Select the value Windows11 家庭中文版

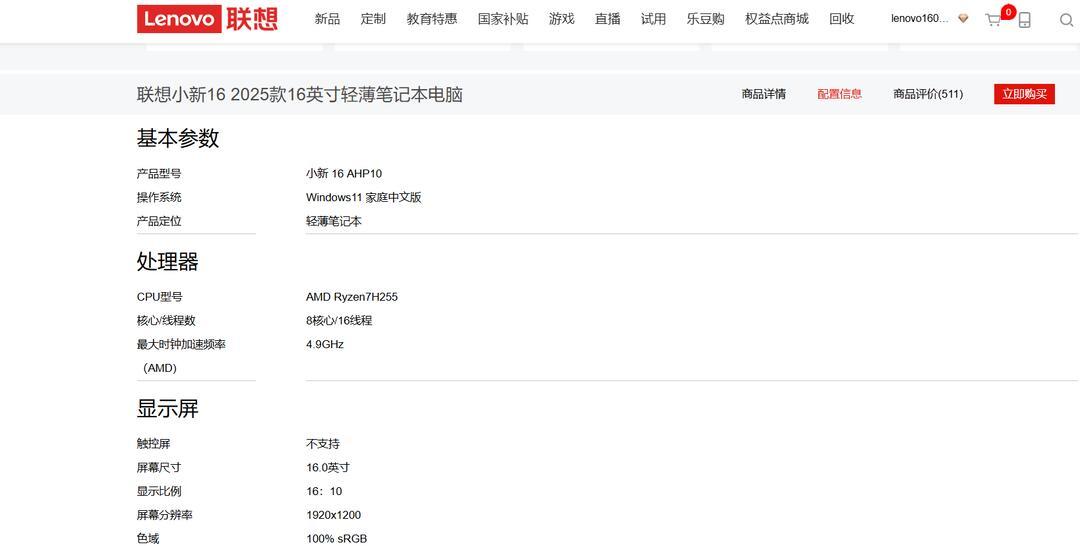coord(364,198)
